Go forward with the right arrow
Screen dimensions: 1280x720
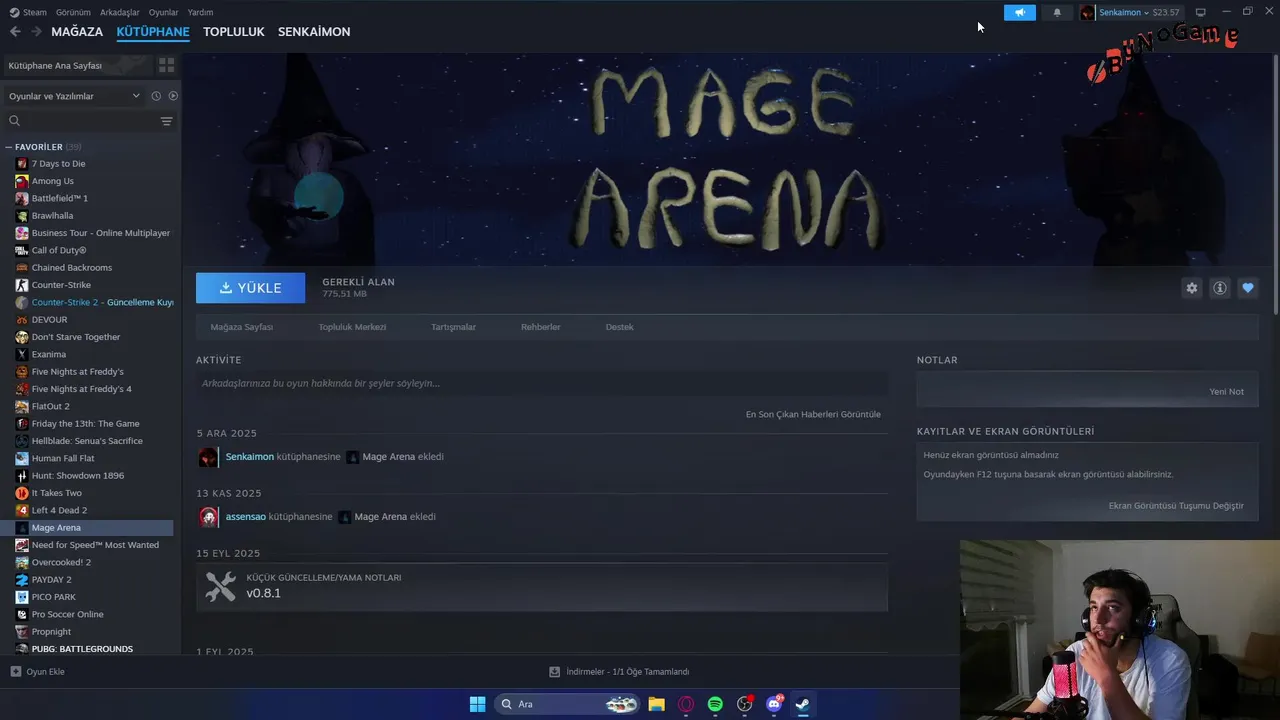click(36, 32)
